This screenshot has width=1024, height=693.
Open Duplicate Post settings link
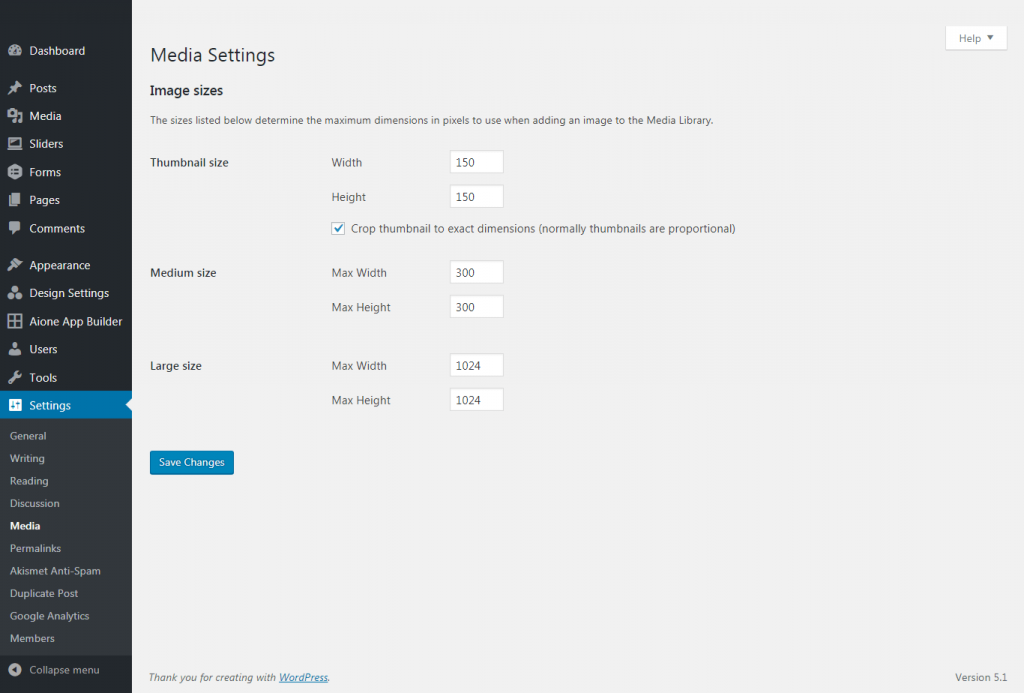coord(44,594)
